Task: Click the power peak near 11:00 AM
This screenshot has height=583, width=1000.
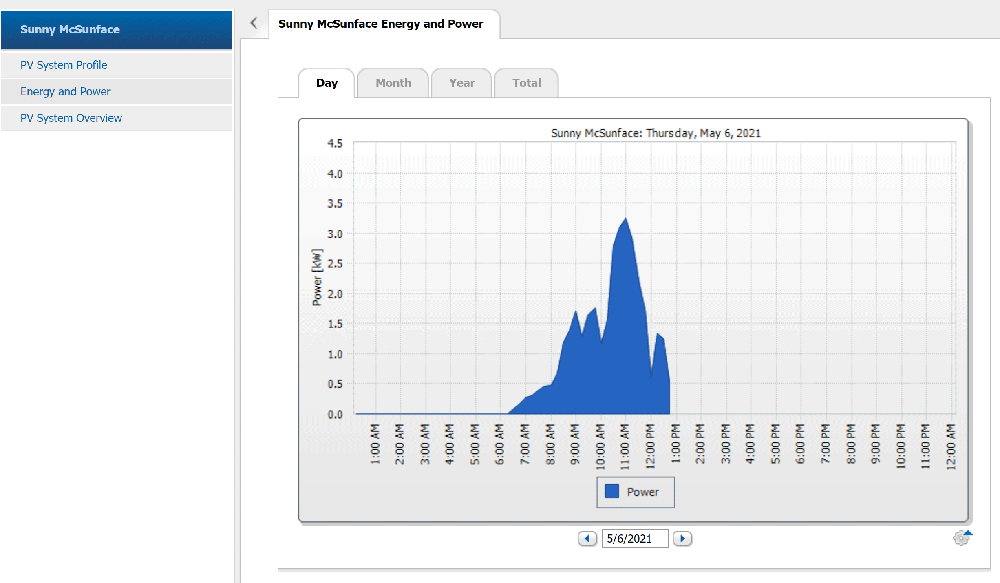Action: [625, 222]
